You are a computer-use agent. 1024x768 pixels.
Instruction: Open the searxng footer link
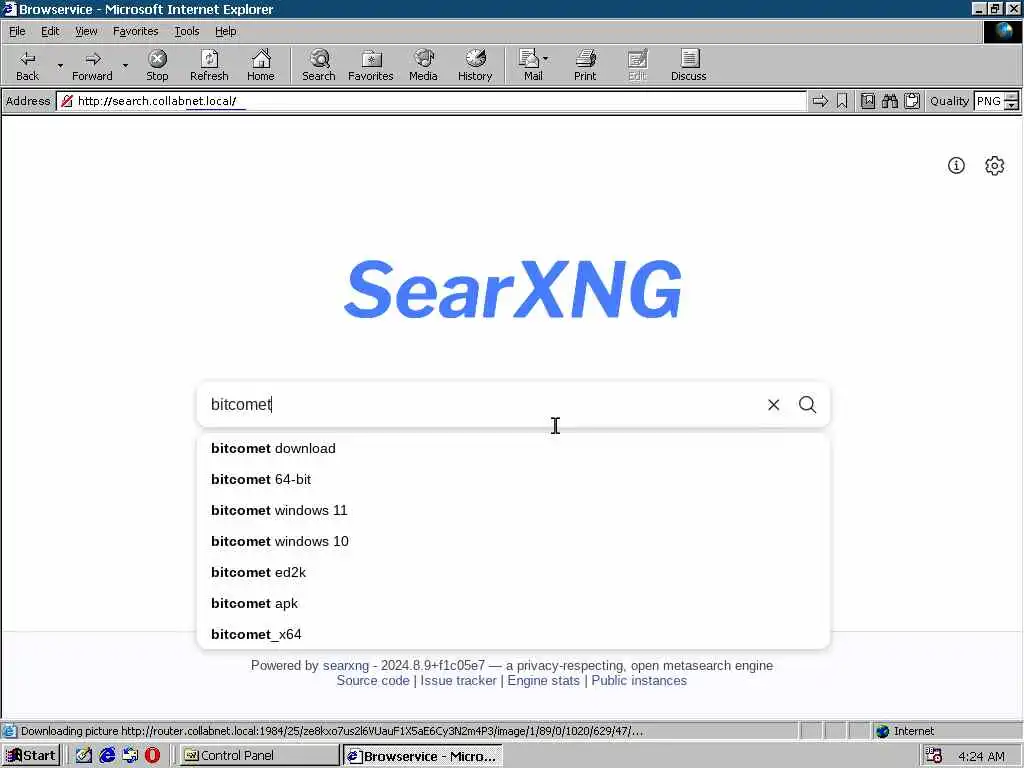tap(345, 665)
